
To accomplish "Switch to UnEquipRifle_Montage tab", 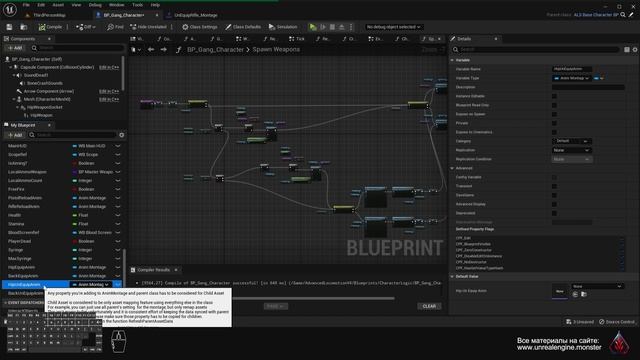I will tap(196, 15).
